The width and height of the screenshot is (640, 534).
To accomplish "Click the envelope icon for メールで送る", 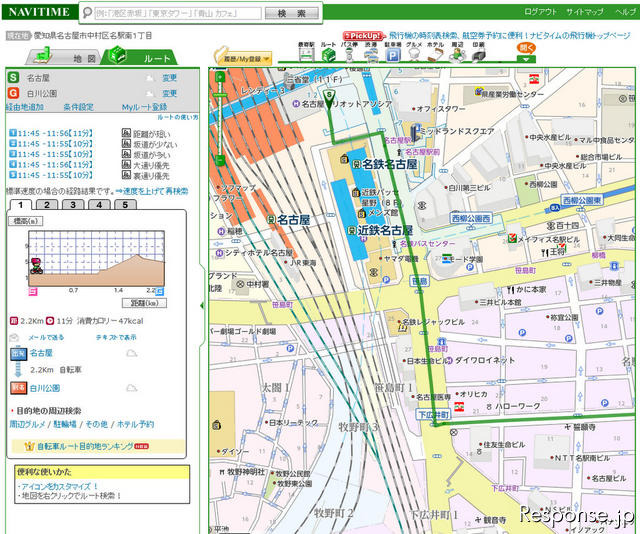I will click(x=14, y=337).
